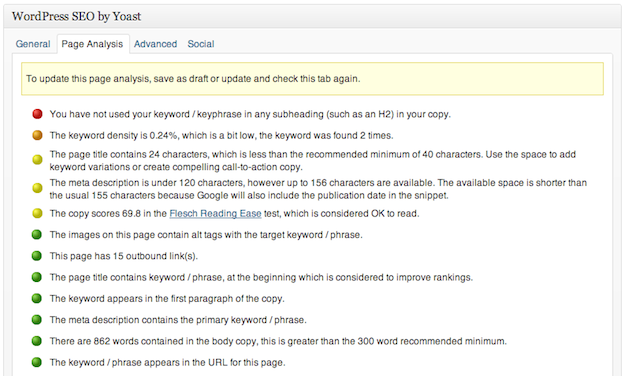Click the text 'You have not used your keyword / keyphrase'
The image size is (625, 376).
tap(145, 114)
